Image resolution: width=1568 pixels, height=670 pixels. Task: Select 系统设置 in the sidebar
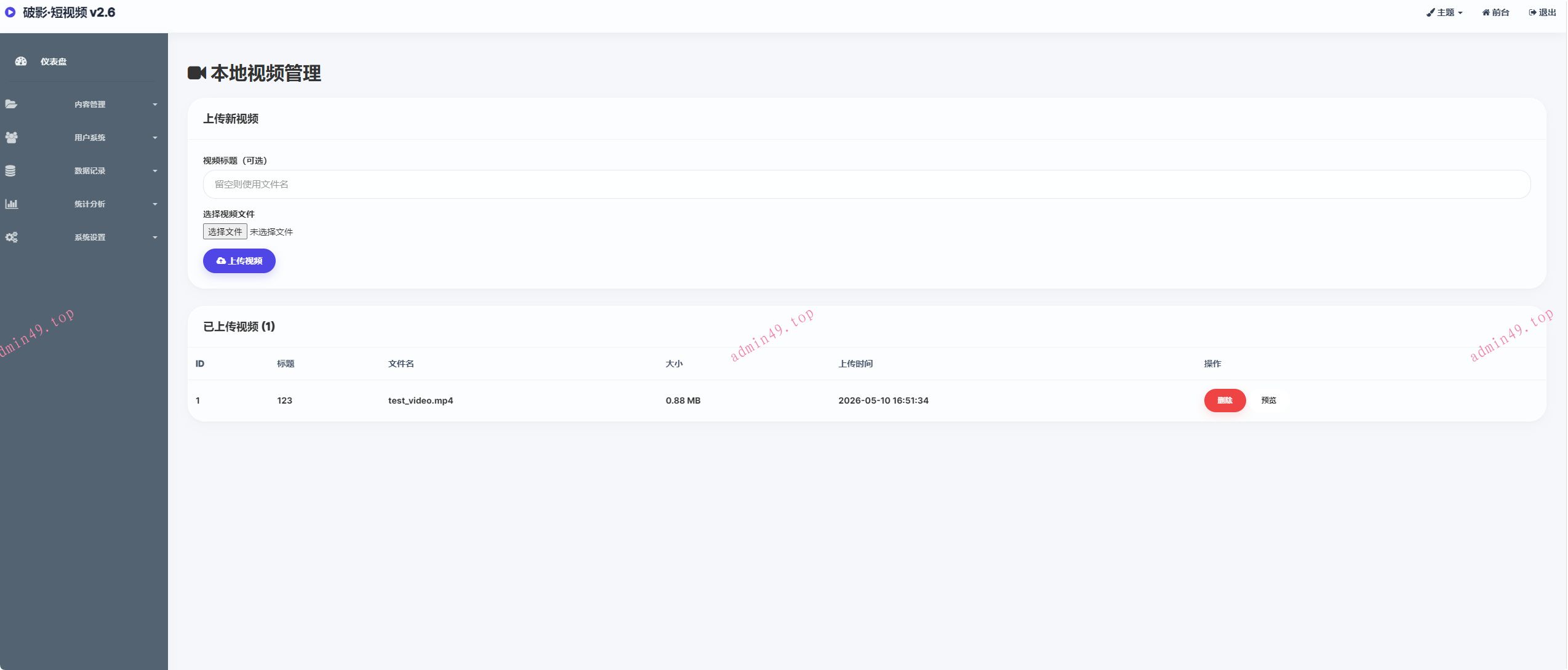pyautogui.click(x=90, y=237)
